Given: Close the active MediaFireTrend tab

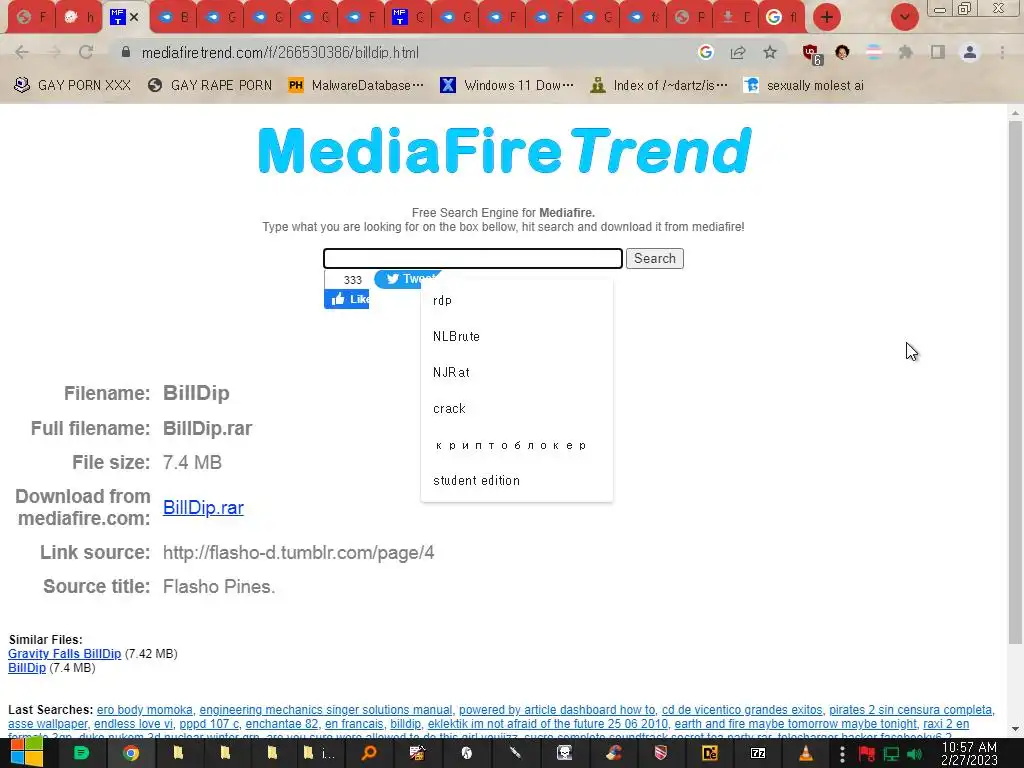Looking at the screenshot, I should pyautogui.click(x=135, y=17).
